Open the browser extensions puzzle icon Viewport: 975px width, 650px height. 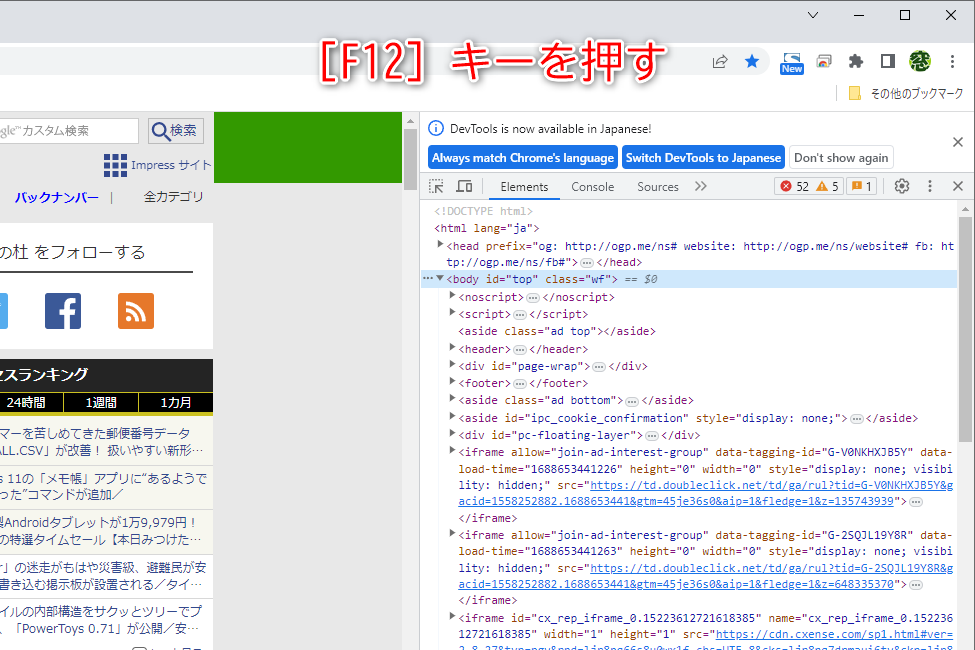point(855,61)
